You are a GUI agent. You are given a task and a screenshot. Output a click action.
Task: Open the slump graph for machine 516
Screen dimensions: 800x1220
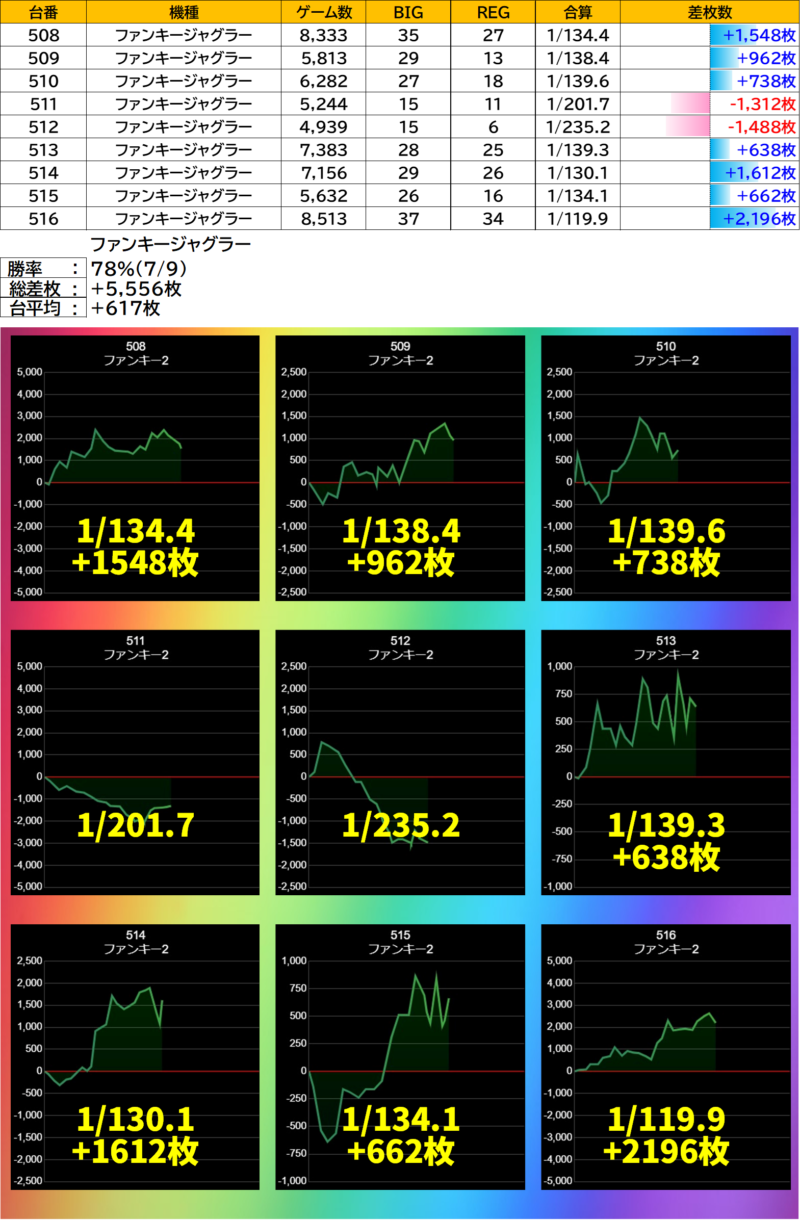pyautogui.click(x=665, y=1058)
